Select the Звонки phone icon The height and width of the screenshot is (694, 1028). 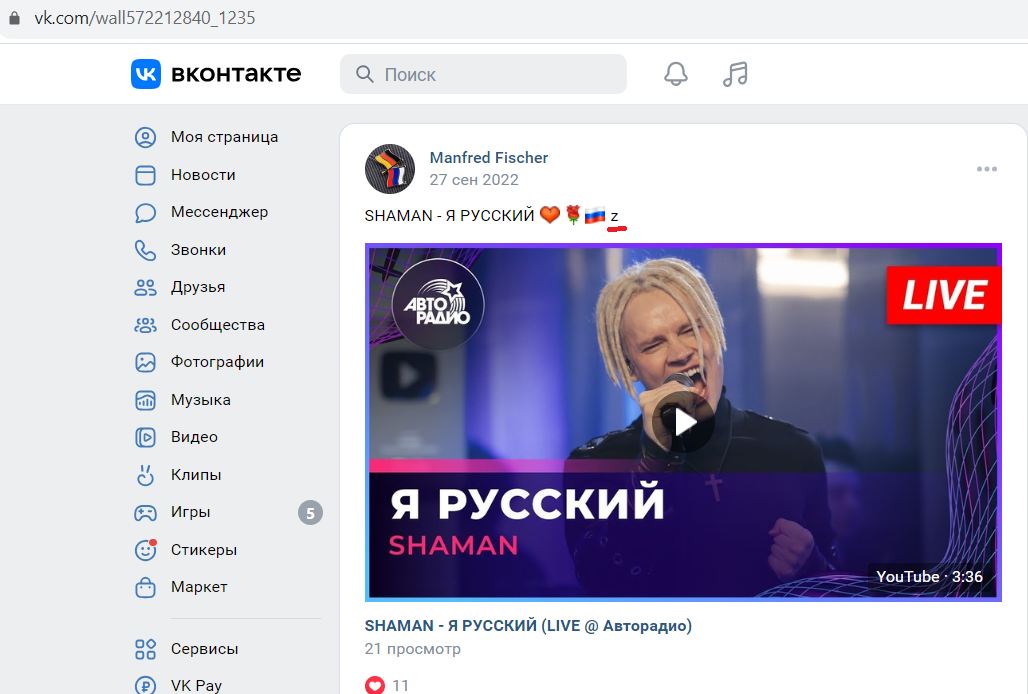pos(145,250)
